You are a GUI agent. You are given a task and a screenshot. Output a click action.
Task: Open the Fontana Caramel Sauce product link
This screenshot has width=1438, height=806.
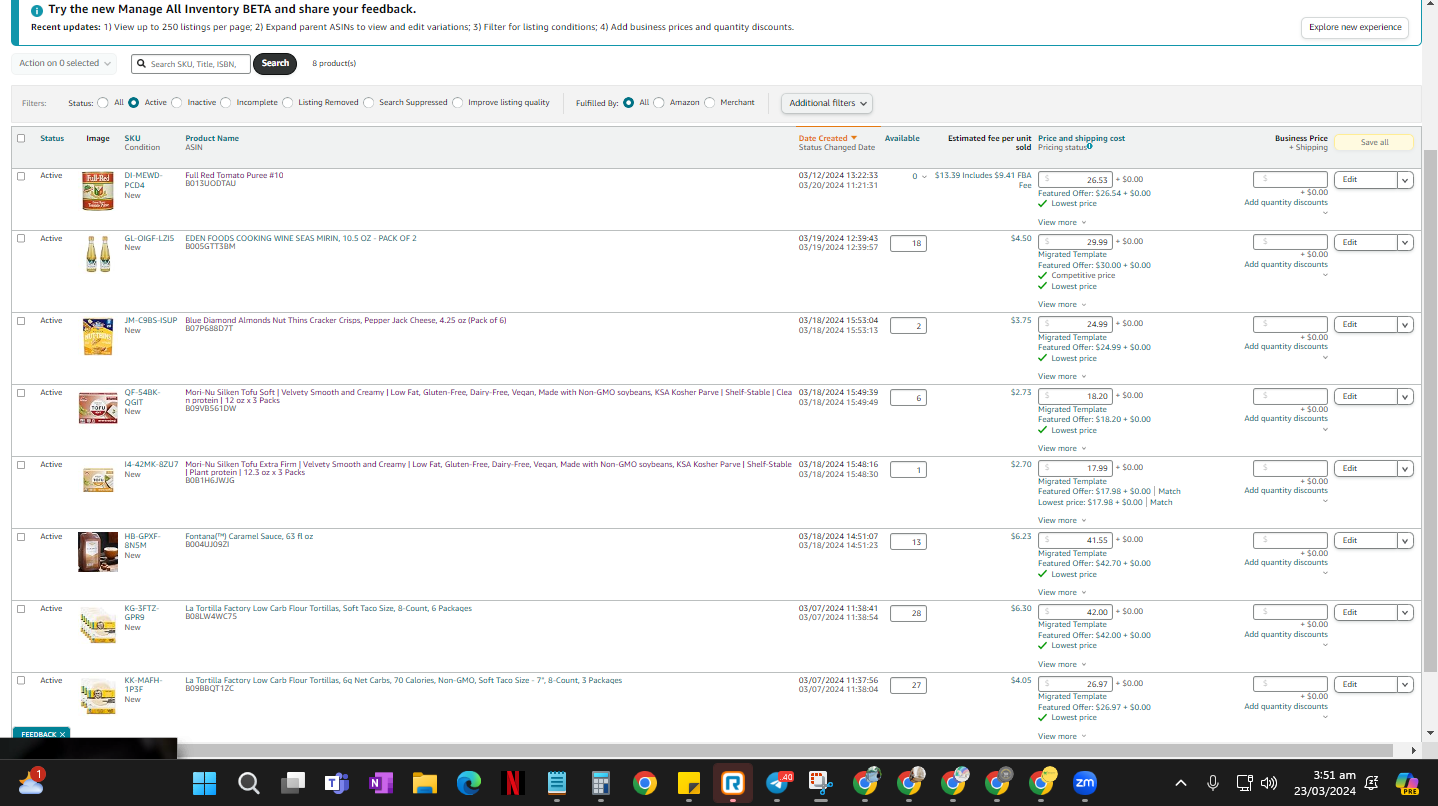pos(249,536)
